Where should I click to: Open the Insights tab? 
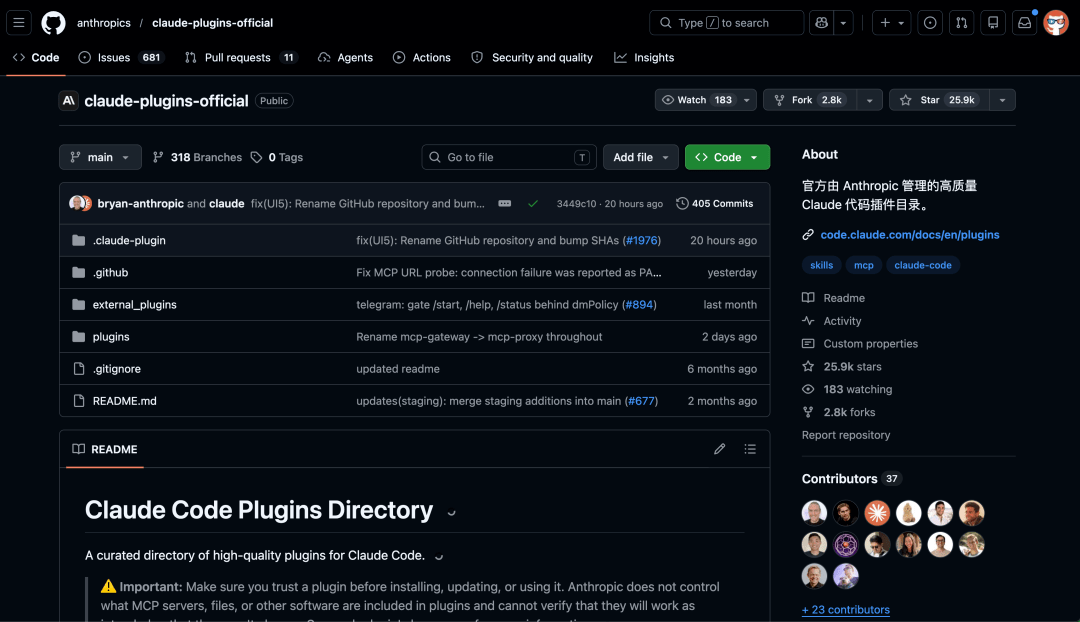(x=644, y=58)
